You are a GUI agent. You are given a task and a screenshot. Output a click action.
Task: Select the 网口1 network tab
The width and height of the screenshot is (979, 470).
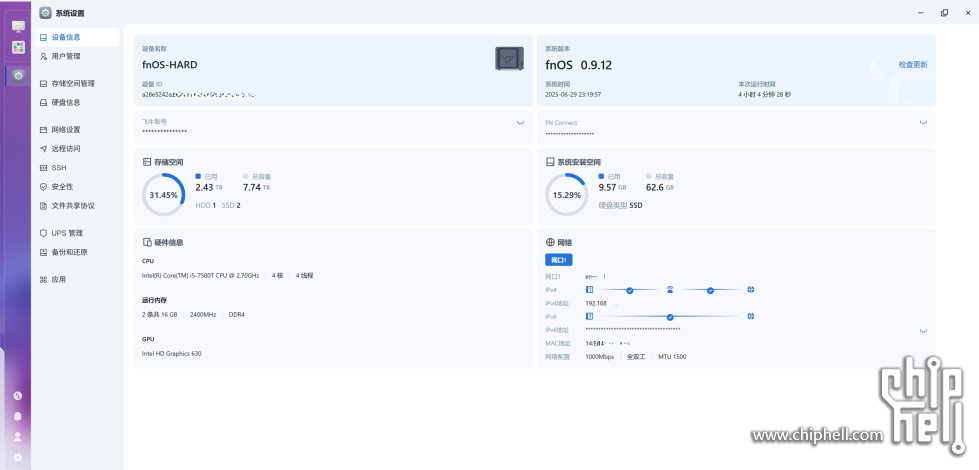559,260
